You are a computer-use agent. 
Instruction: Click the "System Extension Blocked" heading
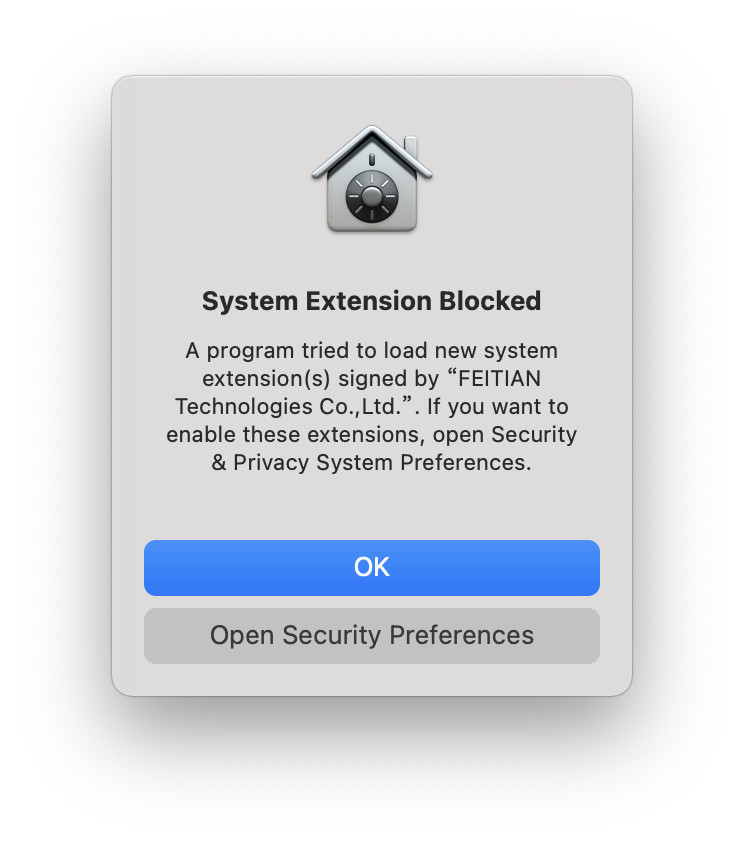(371, 301)
